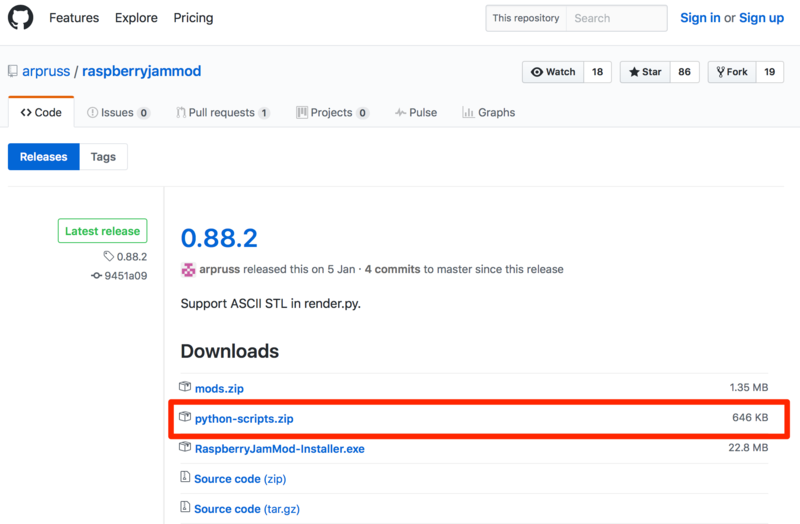Select the Releases button

44,157
